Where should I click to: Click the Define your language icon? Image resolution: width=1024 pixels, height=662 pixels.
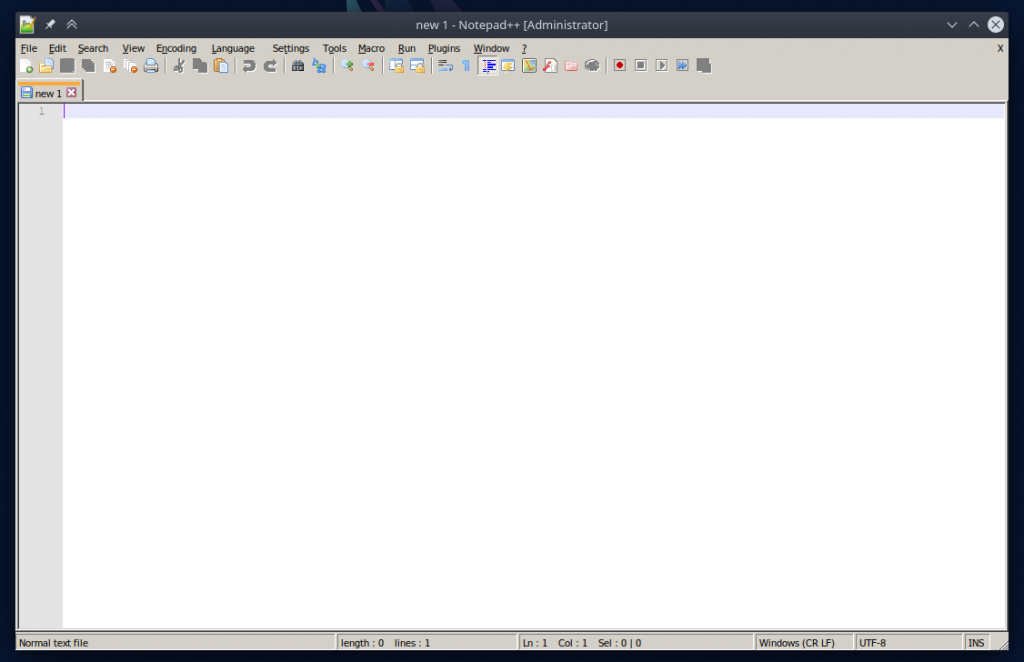(x=508, y=66)
